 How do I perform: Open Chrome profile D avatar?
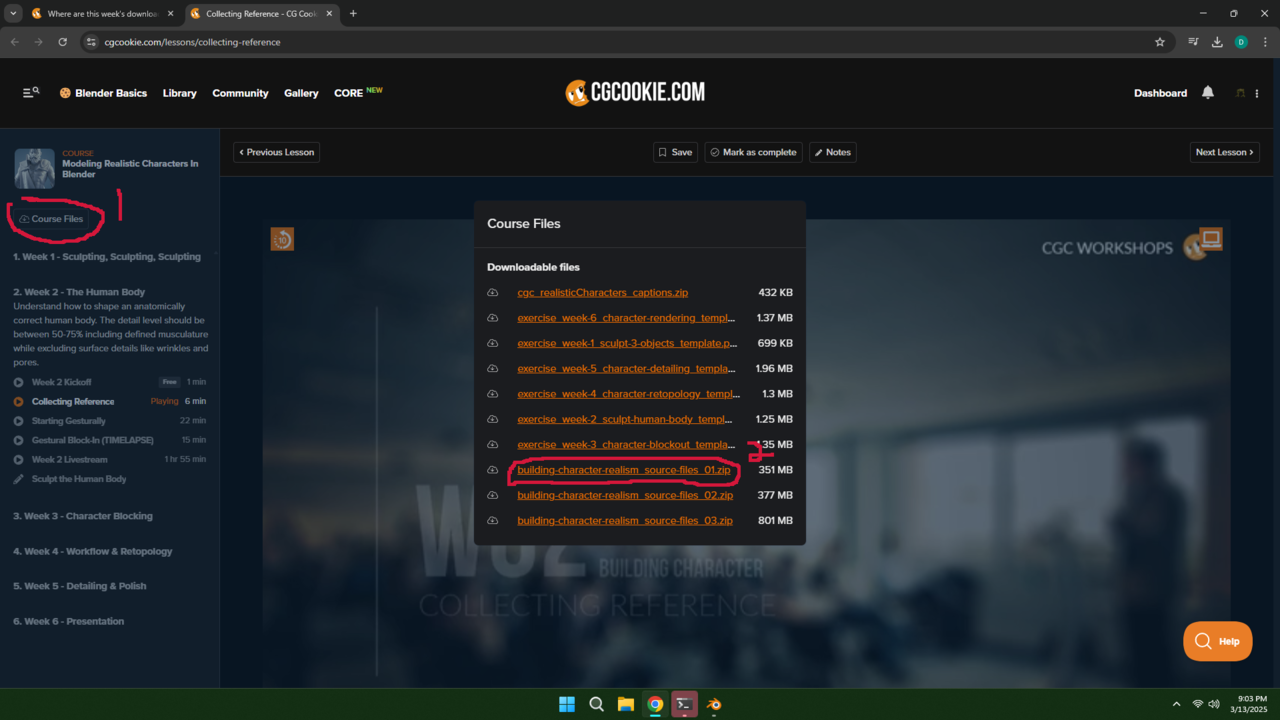1241,42
